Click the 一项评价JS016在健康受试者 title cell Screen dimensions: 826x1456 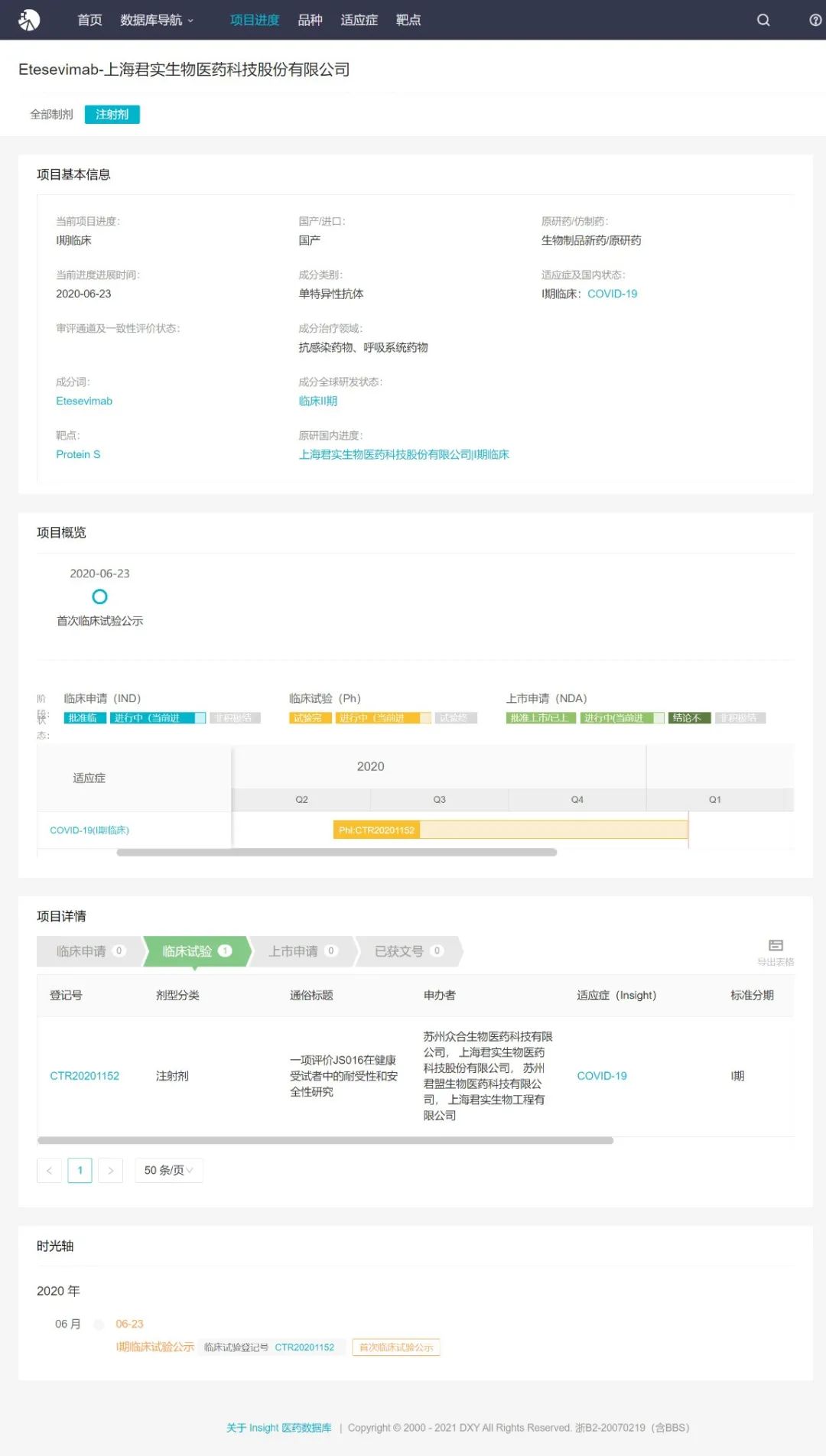click(343, 1076)
